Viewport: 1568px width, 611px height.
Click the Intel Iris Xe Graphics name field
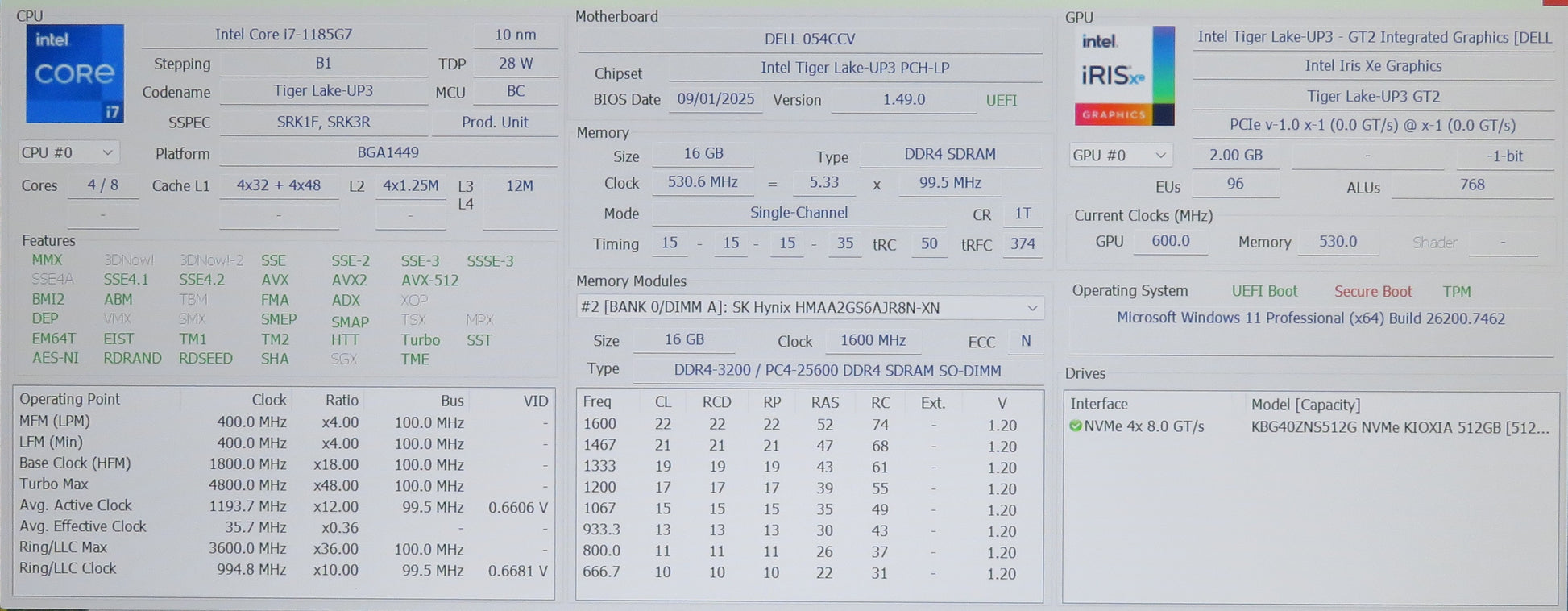(1373, 66)
